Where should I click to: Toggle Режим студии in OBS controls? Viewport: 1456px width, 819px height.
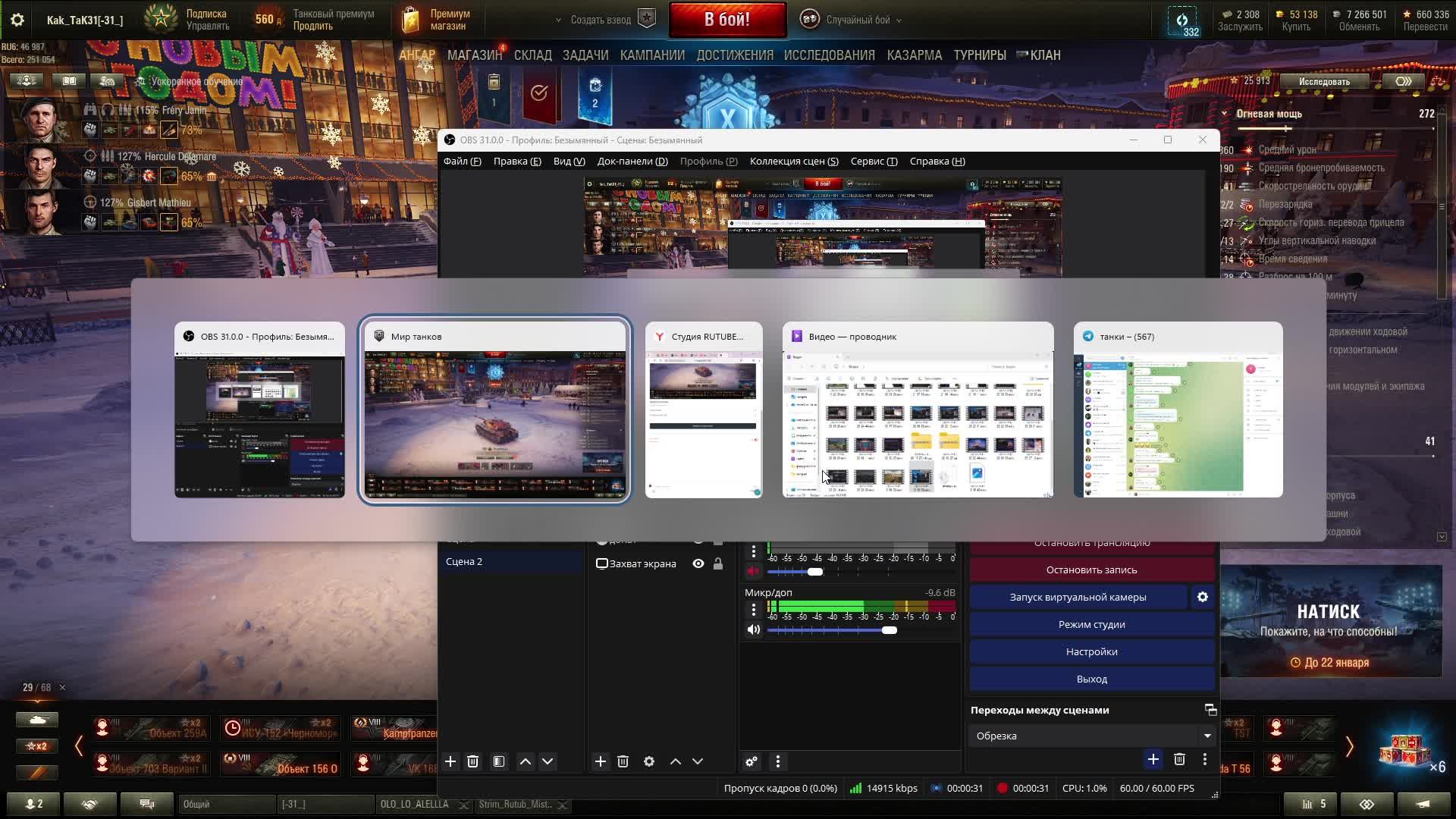(x=1092, y=625)
